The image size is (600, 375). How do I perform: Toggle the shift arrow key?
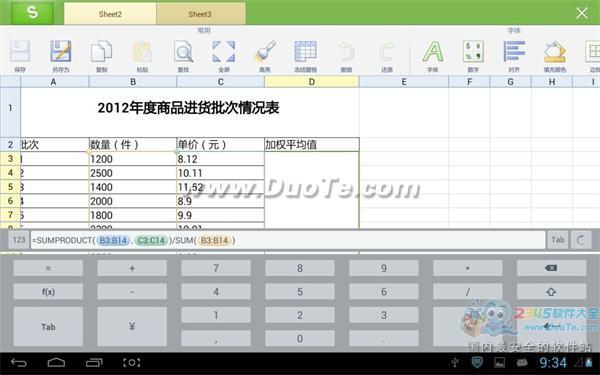551,292
